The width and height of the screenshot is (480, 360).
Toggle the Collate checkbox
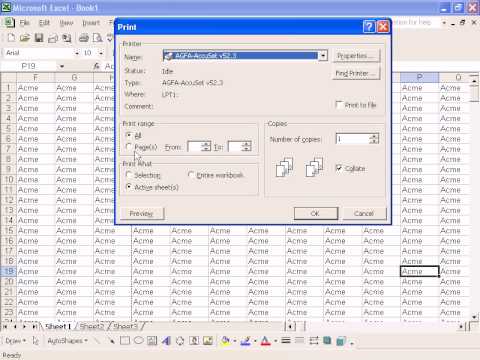tap(339, 168)
